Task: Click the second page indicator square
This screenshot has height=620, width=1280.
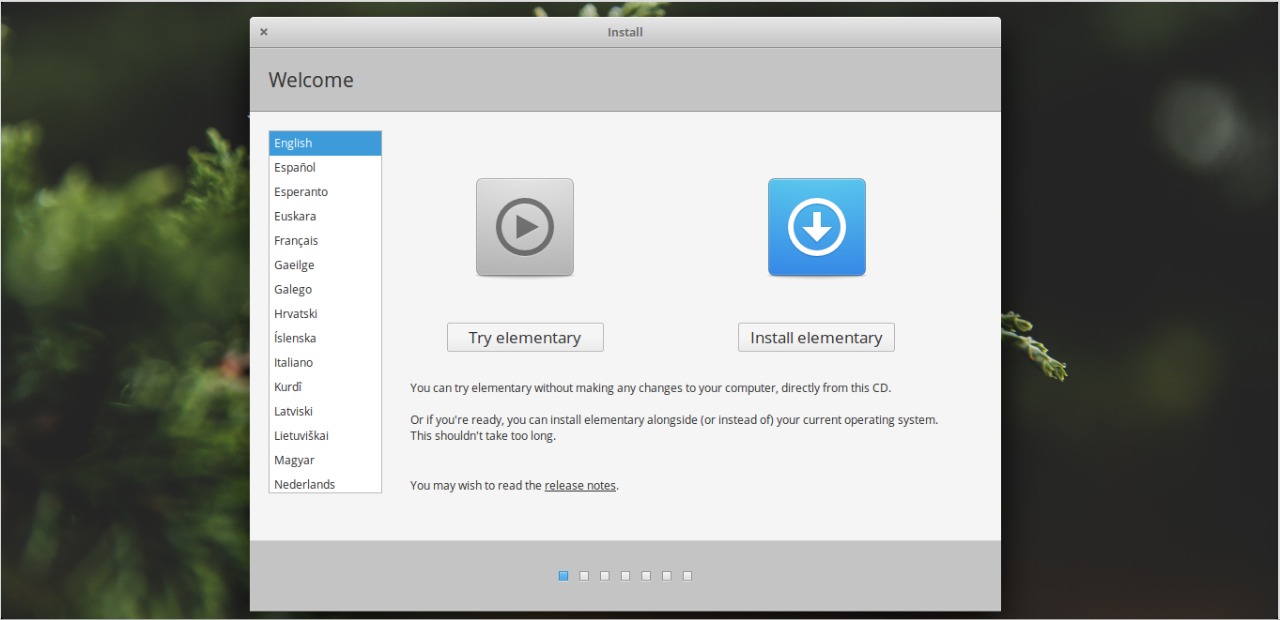Action: [x=584, y=575]
